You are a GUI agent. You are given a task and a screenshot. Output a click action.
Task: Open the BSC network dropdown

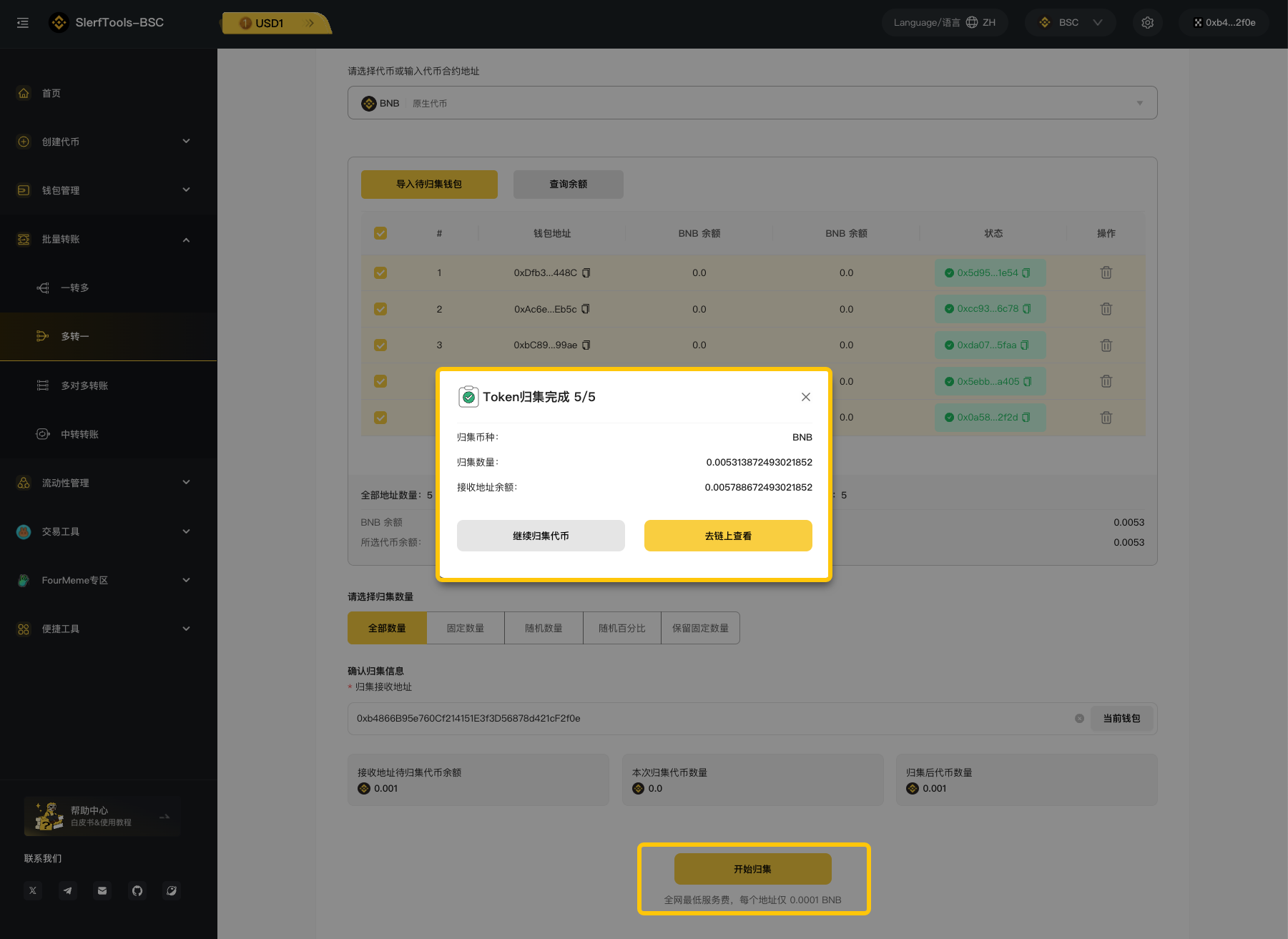click(1070, 23)
